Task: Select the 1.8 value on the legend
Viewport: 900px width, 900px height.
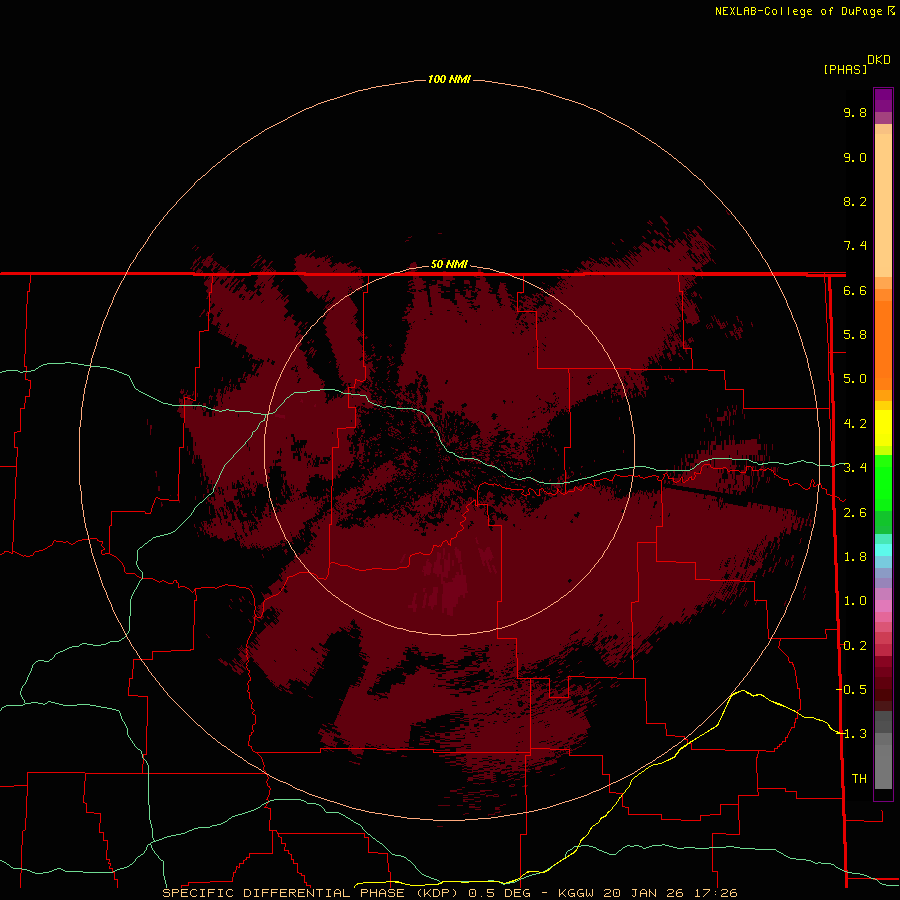Action: click(855, 557)
